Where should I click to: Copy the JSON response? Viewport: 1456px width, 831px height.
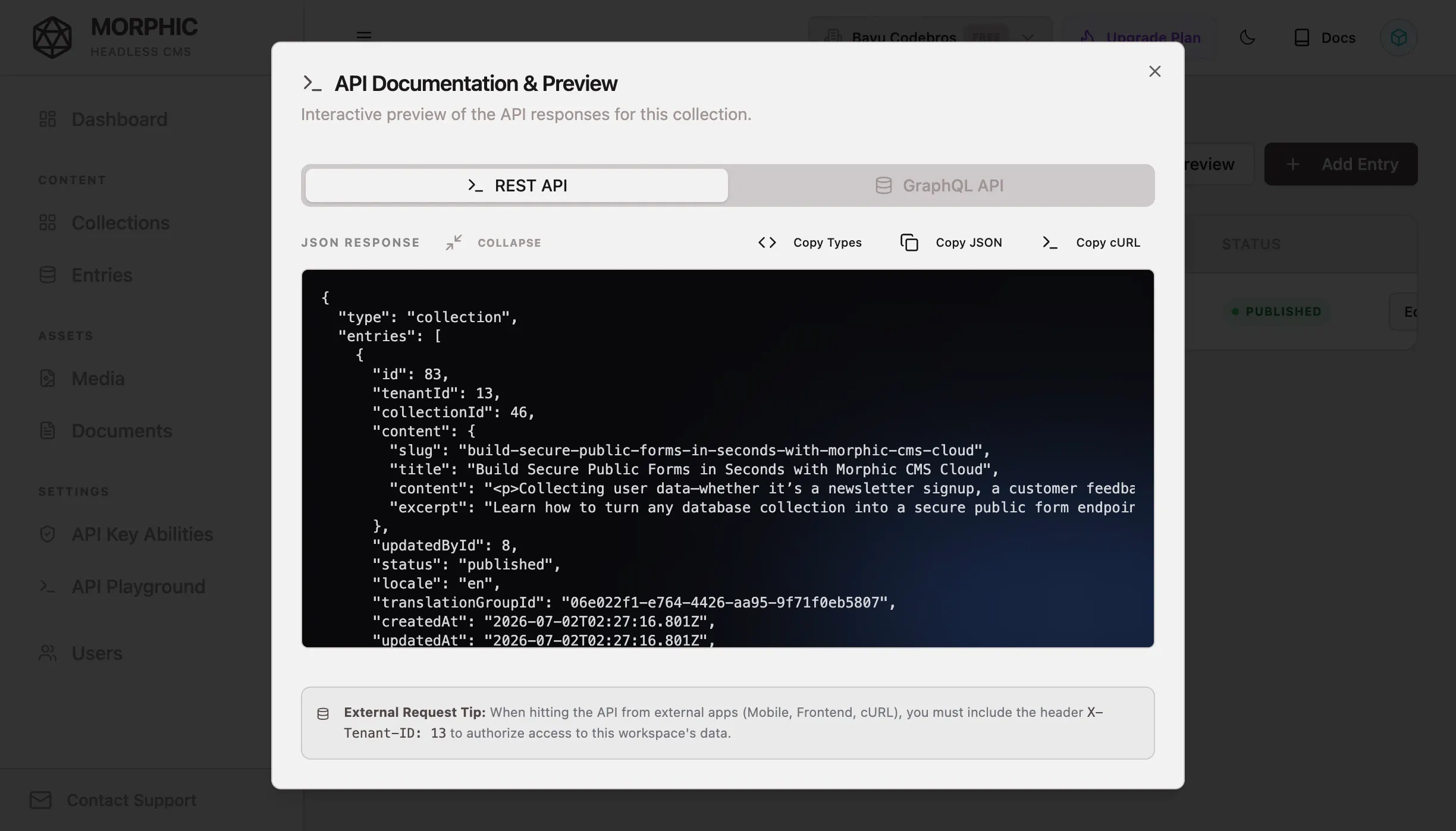point(952,243)
